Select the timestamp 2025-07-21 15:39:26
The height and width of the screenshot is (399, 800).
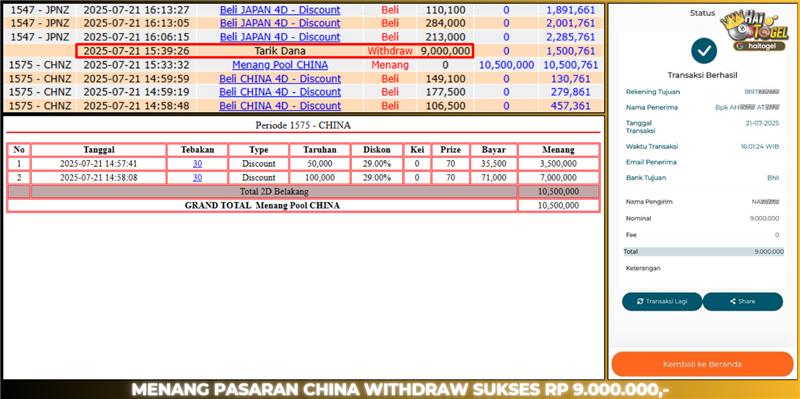pos(136,51)
